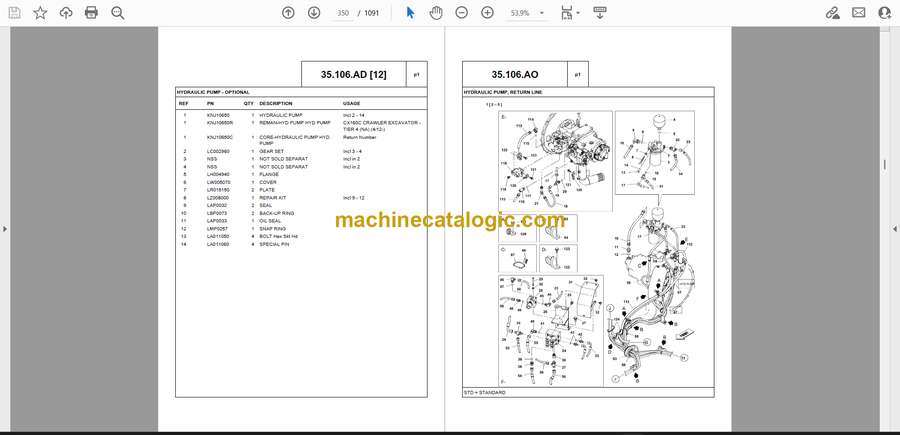Click the total page count 1091
This screenshot has height=435, width=900.
pyautogui.click(x=372, y=13)
